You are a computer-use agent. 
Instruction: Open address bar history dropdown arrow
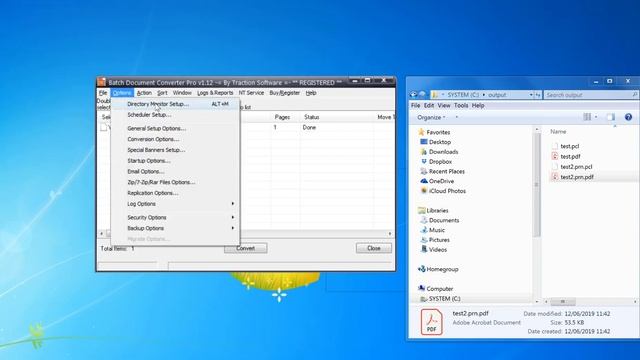(531, 95)
